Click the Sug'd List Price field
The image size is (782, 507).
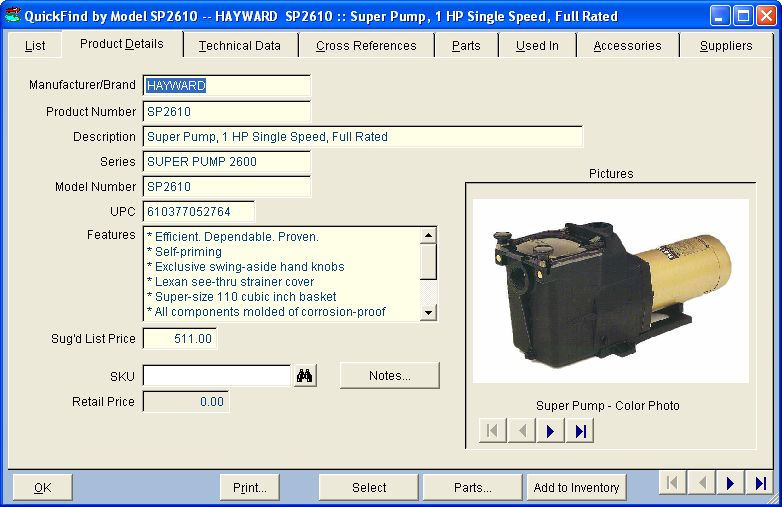pos(180,339)
